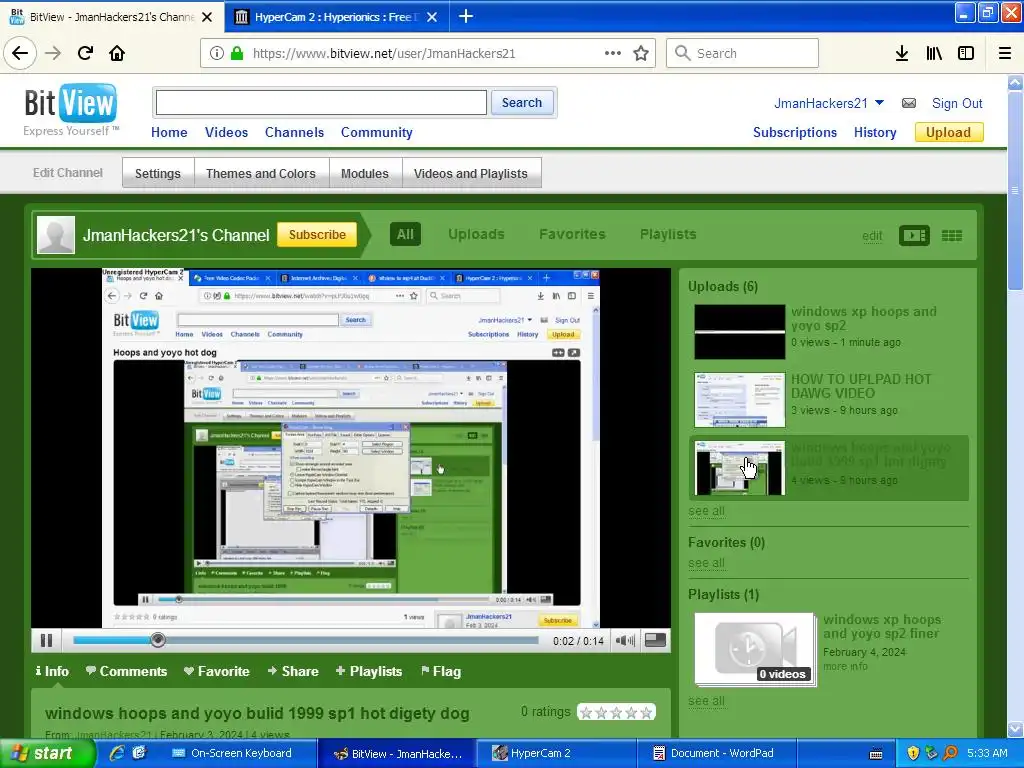Screen dimensions: 1024x768
Task: Open Themes and Colors tab
Action: [261, 174]
